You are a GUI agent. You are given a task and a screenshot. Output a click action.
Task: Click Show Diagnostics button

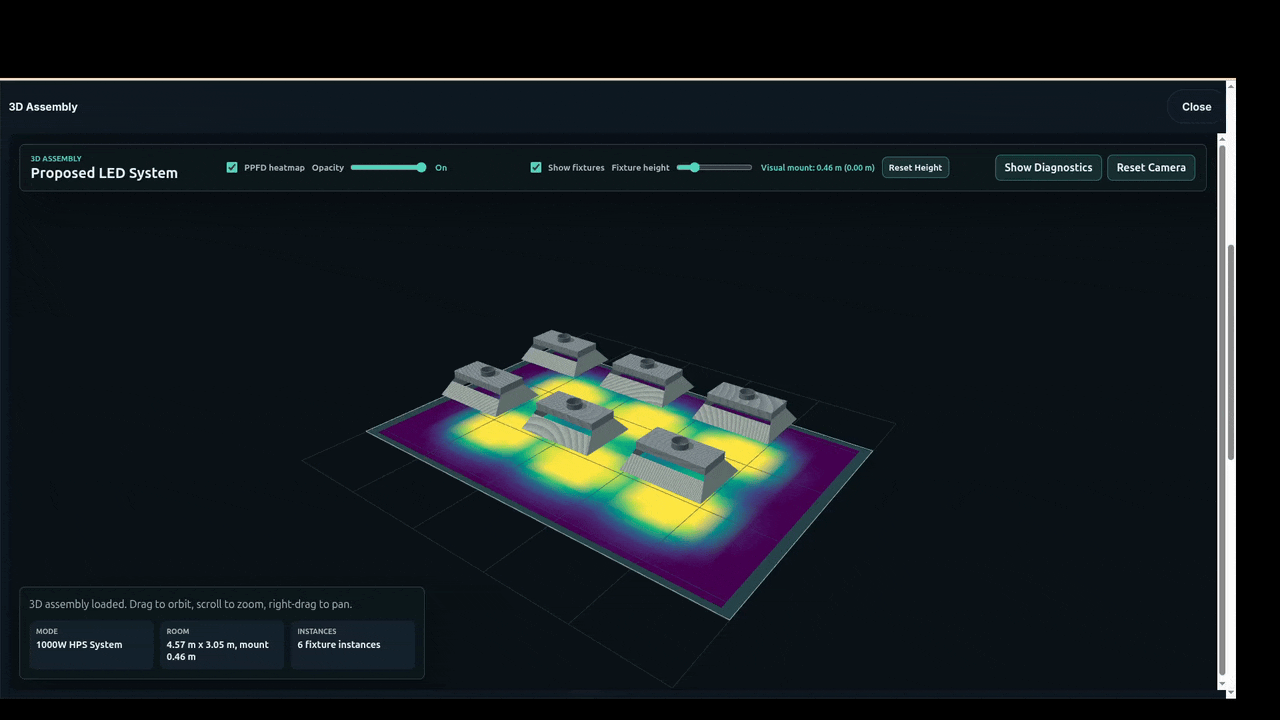(x=1048, y=167)
